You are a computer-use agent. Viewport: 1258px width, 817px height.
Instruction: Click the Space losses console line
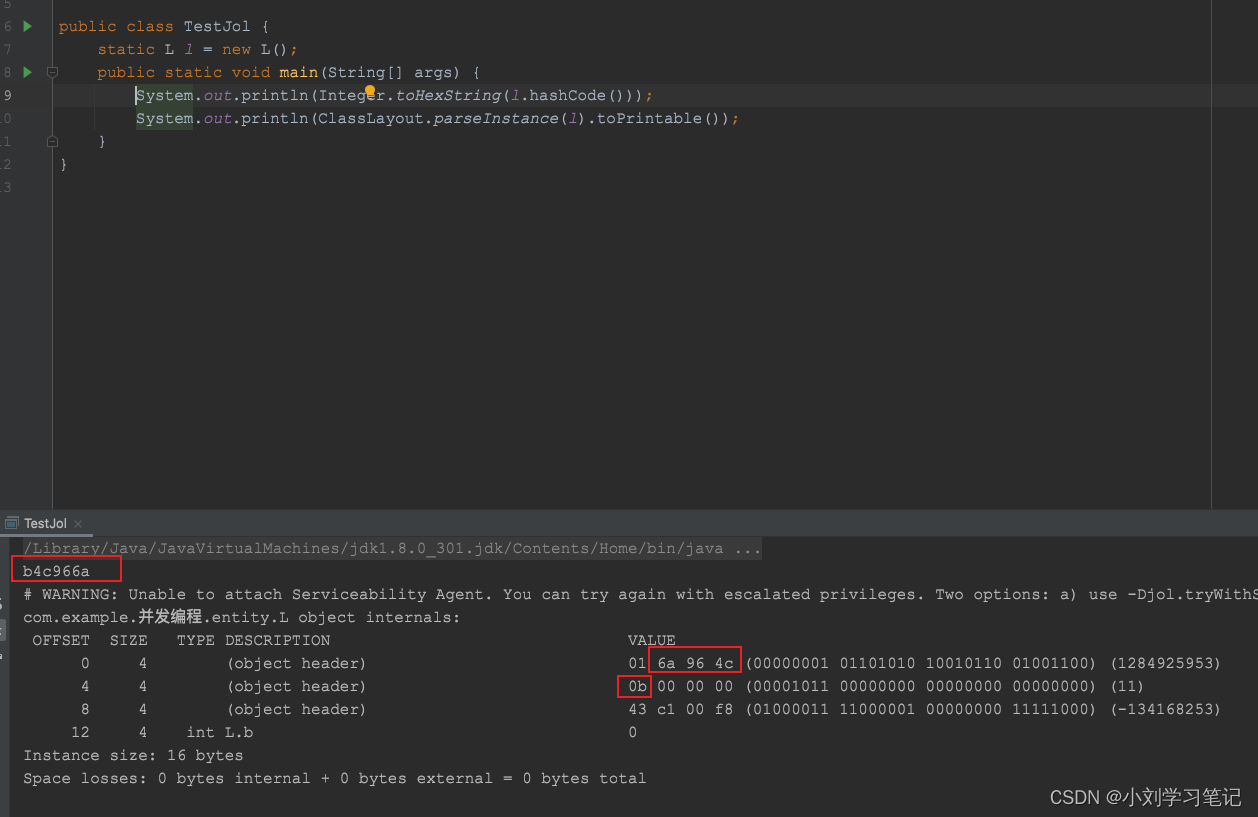(x=335, y=778)
